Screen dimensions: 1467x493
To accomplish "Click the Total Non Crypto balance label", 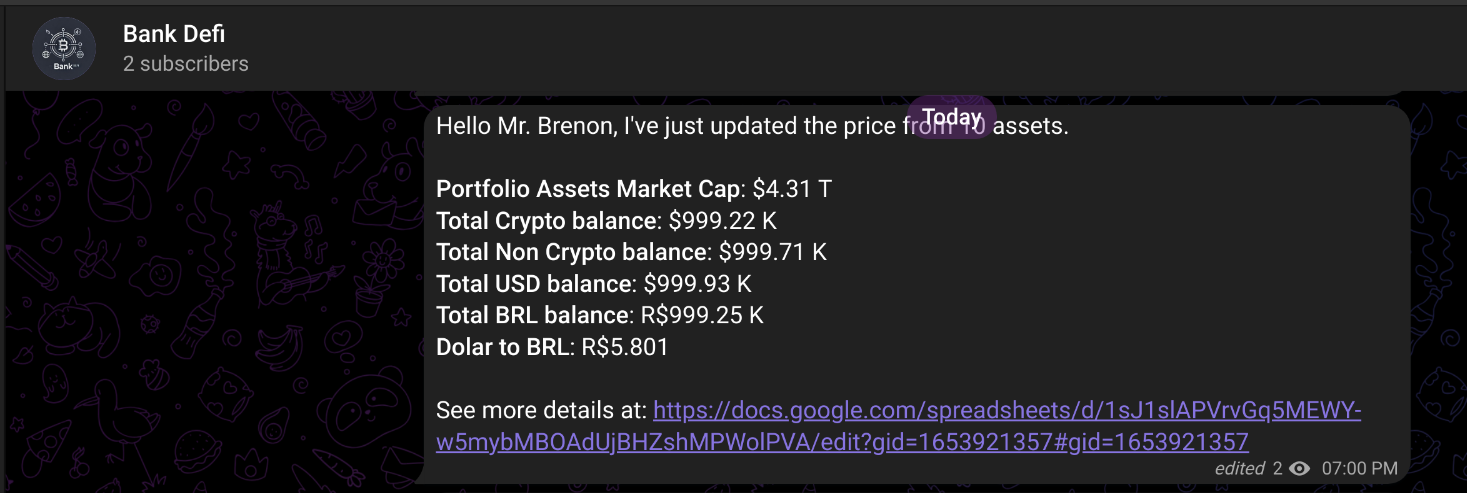I will click(x=573, y=252).
